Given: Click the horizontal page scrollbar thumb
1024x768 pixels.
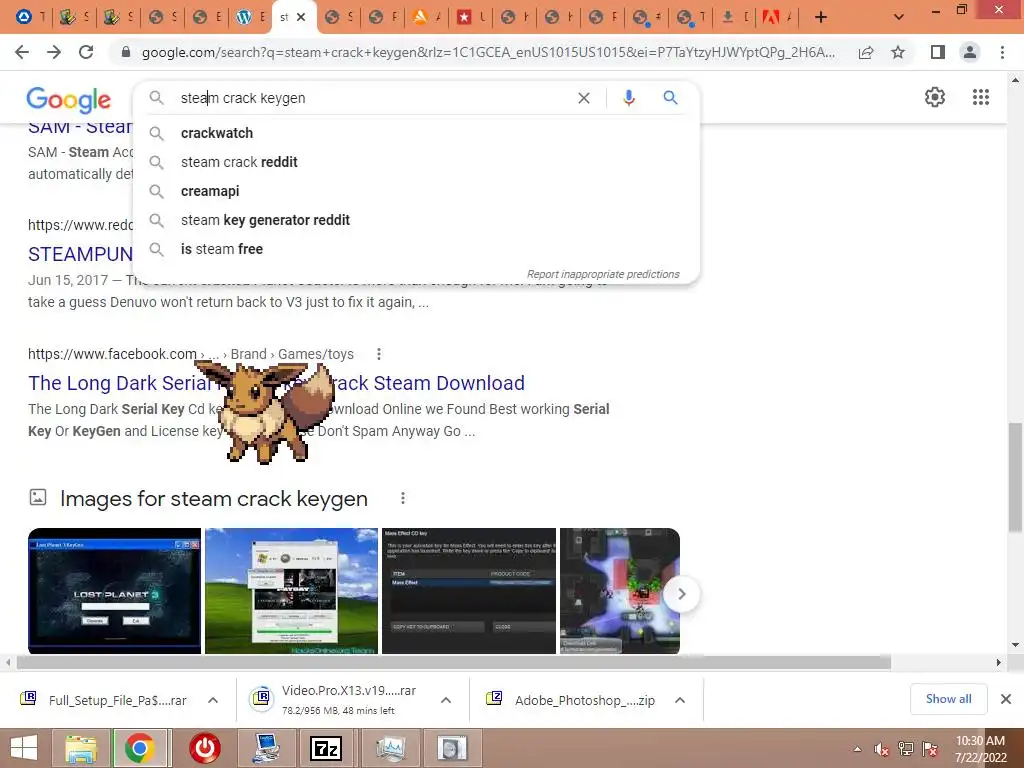Looking at the screenshot, I should point(454,662).
